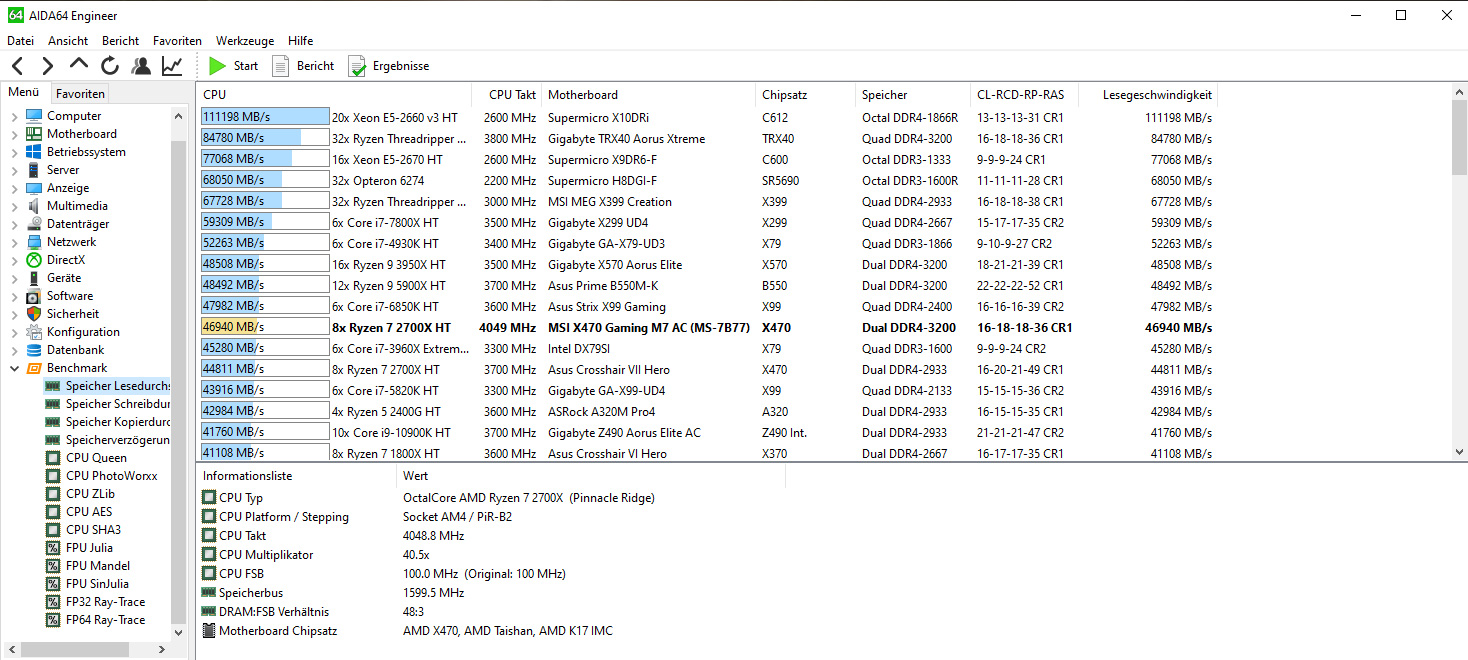
Task: Click the highlighted 46940 MB/s result bar
Action: (265, 327)
